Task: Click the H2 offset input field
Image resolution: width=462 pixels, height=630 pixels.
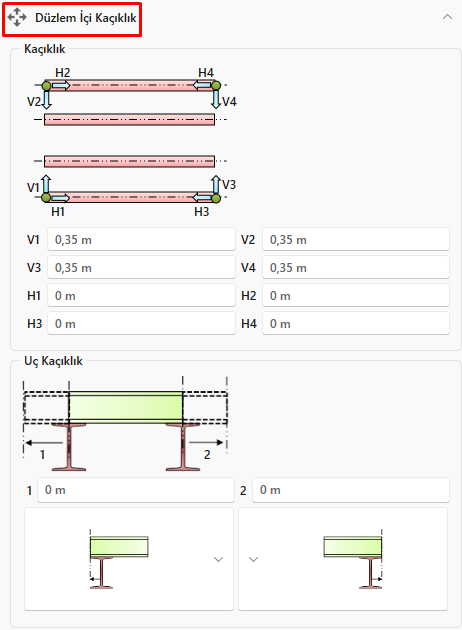Action: pyautogui.click(x=356, y=296)
